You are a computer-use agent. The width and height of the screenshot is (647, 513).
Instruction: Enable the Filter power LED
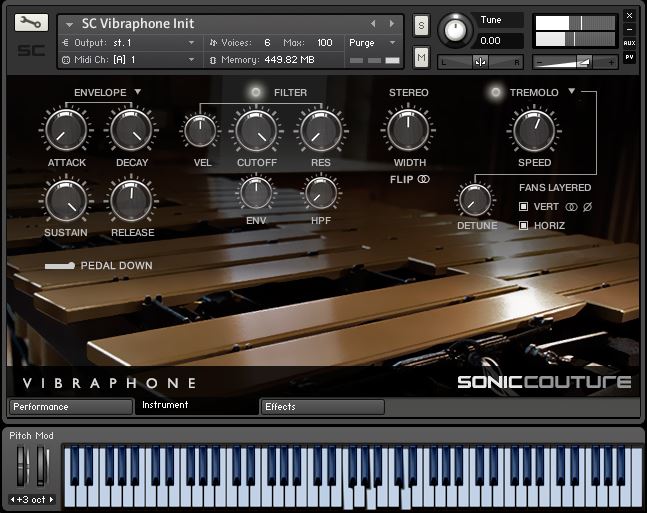pyautogui.click(x=256, y=92)
